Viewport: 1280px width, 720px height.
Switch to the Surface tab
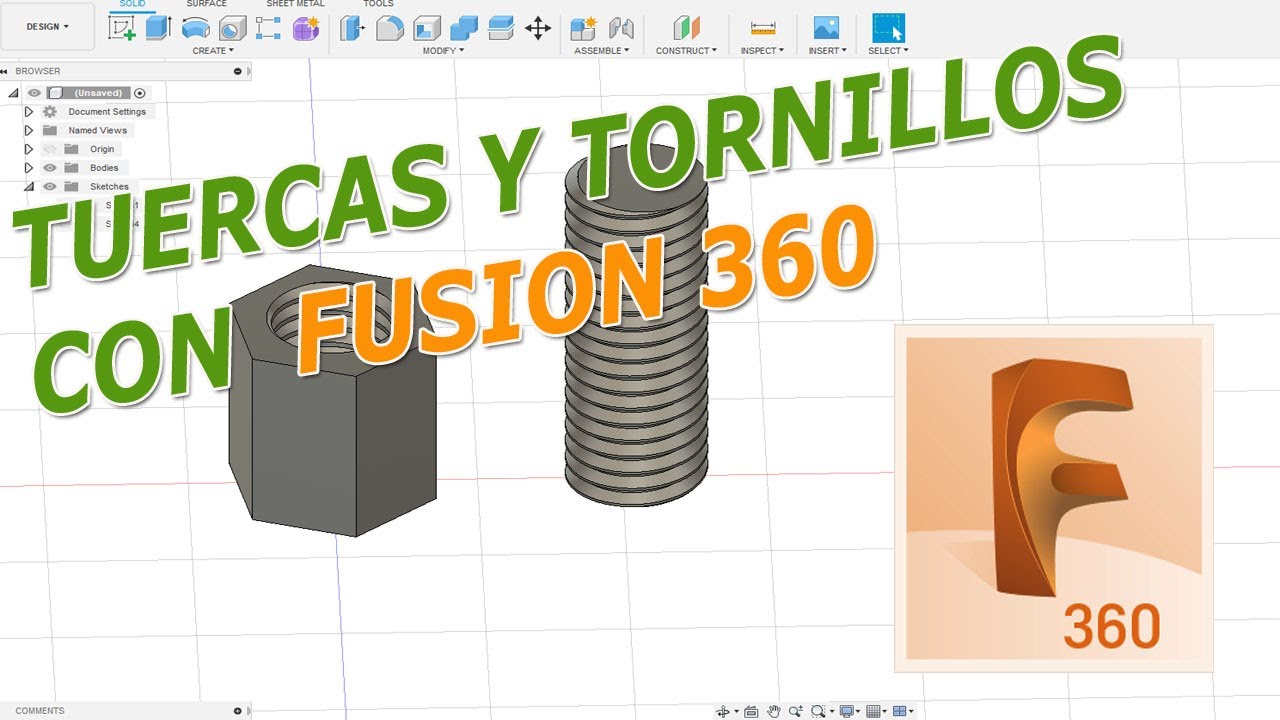[x=206, y=4]
